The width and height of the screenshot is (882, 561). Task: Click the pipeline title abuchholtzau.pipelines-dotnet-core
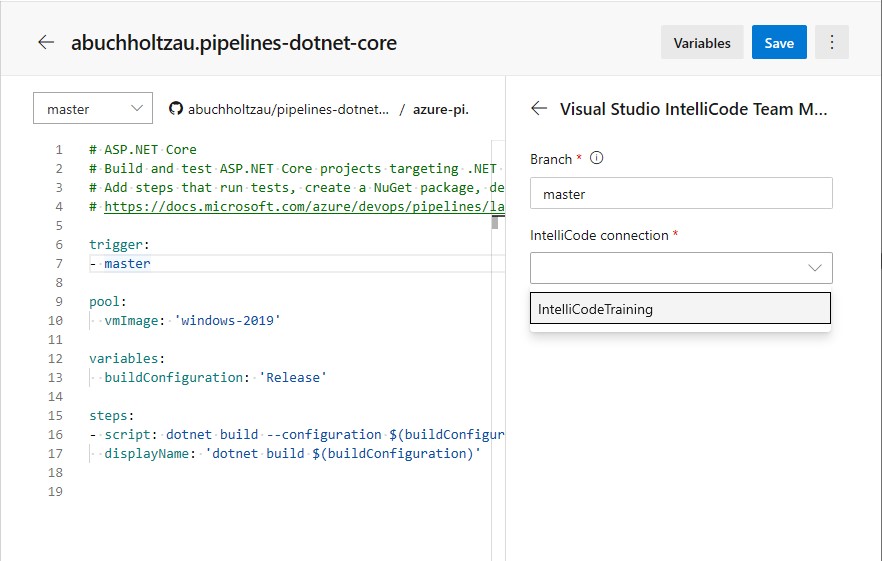[x=234, y=43]
